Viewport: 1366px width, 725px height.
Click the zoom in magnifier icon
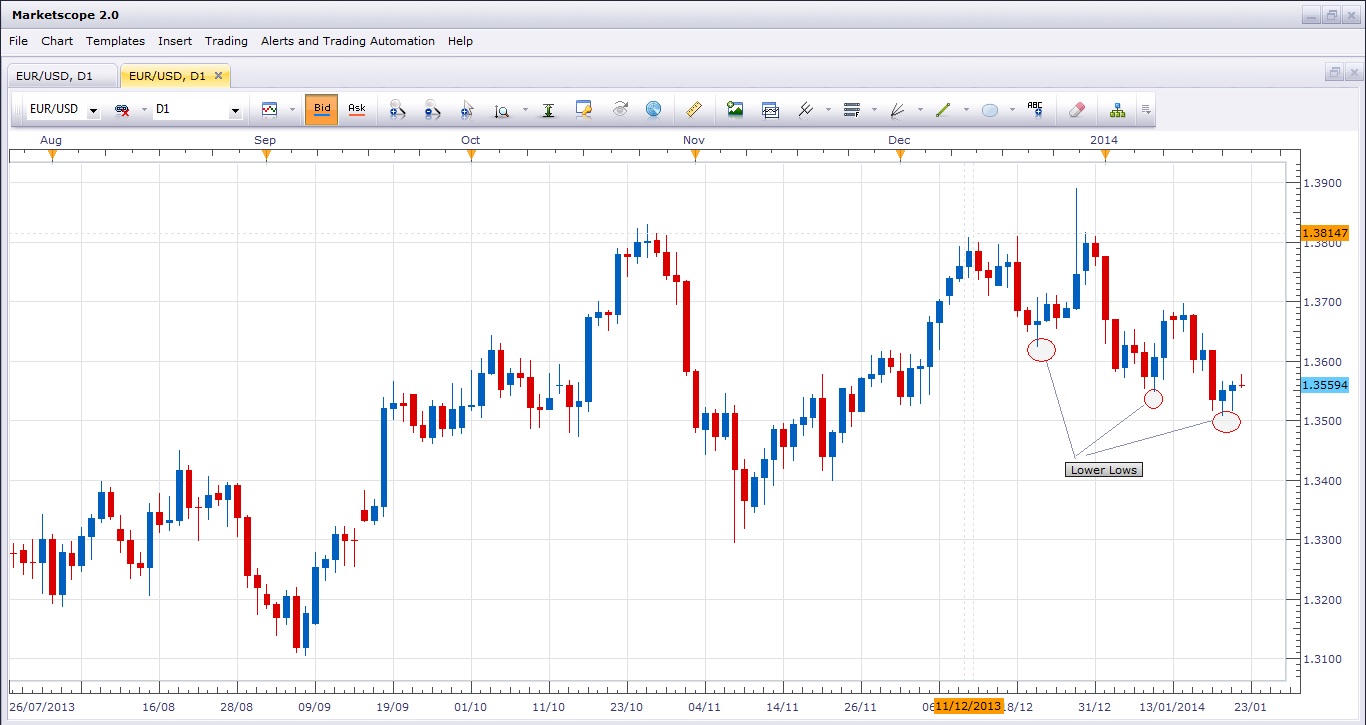click(x=397, y=109)
